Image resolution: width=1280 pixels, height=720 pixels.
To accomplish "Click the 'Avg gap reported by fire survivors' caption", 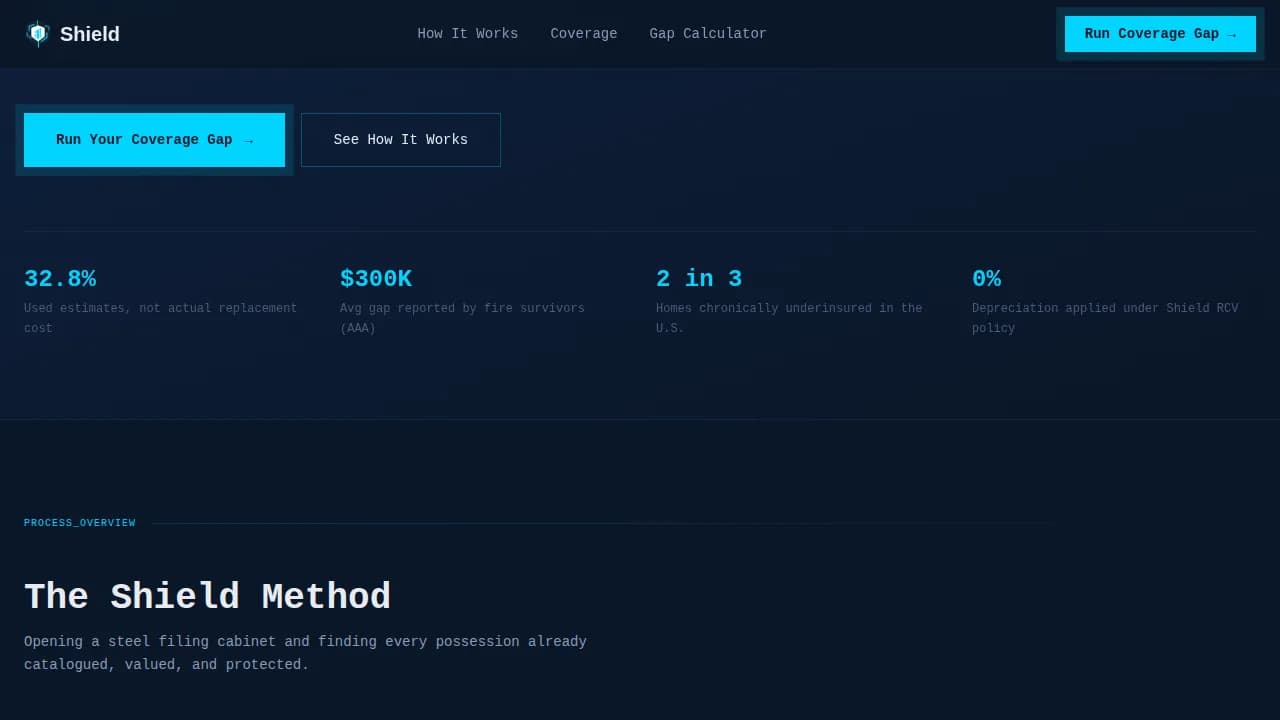I will pyautogui.click(x=462, y=318).
